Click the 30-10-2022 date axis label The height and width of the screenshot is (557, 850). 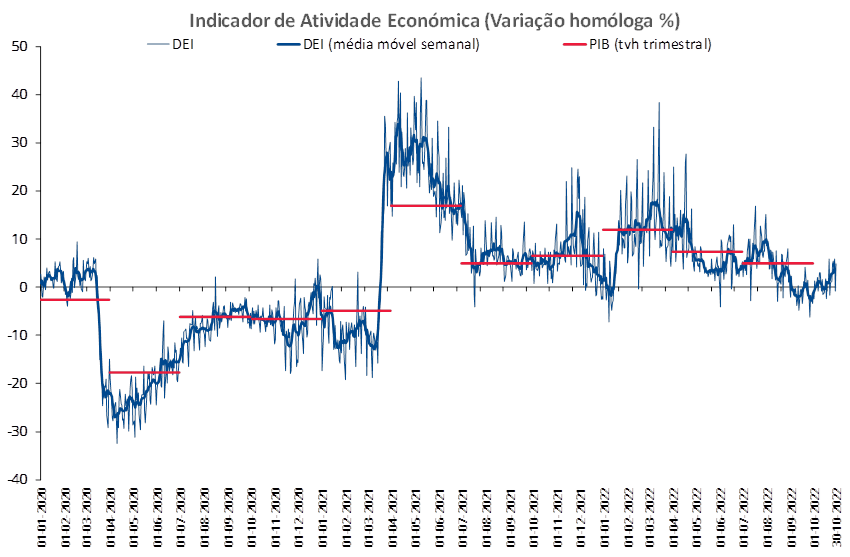point(836,517)
